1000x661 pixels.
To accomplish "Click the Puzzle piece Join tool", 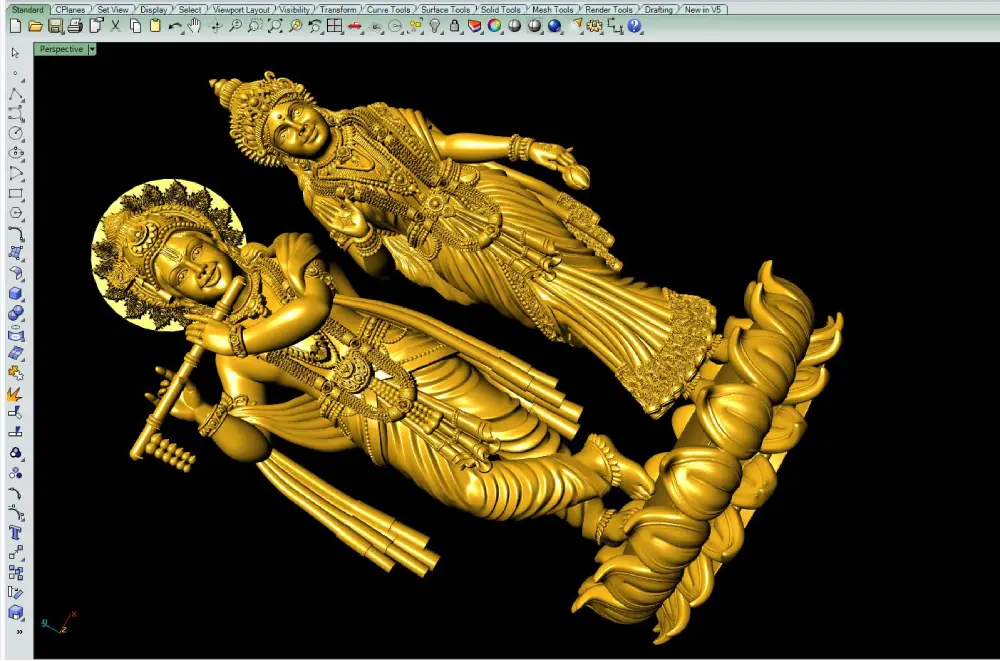I will click(15, 373).
